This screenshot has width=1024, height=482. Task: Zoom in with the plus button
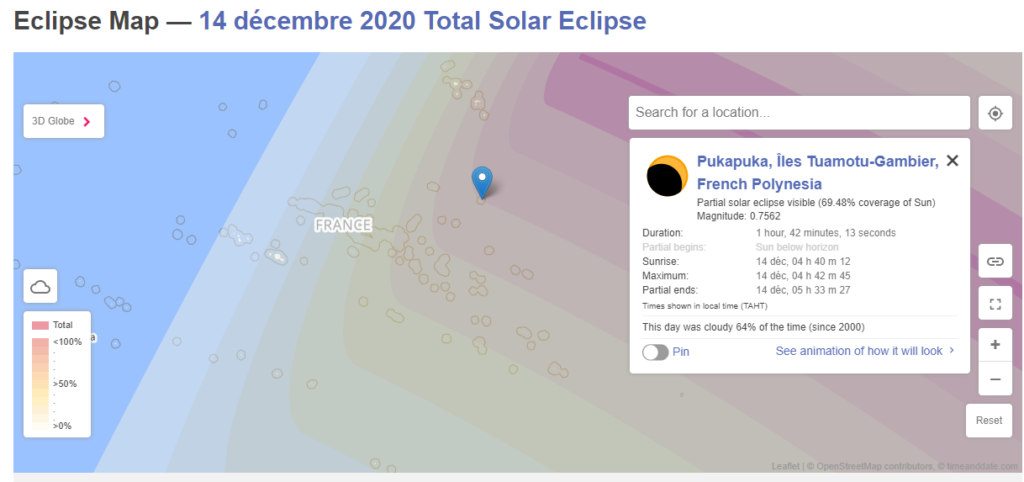[995, 345]
